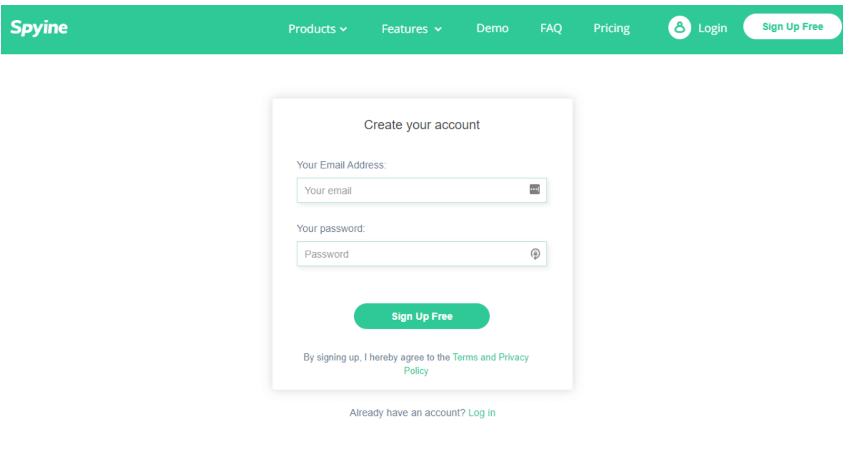This screenshot has width=845, height=452.
Task: Open the FAQ page
Action: click(551, 28)
